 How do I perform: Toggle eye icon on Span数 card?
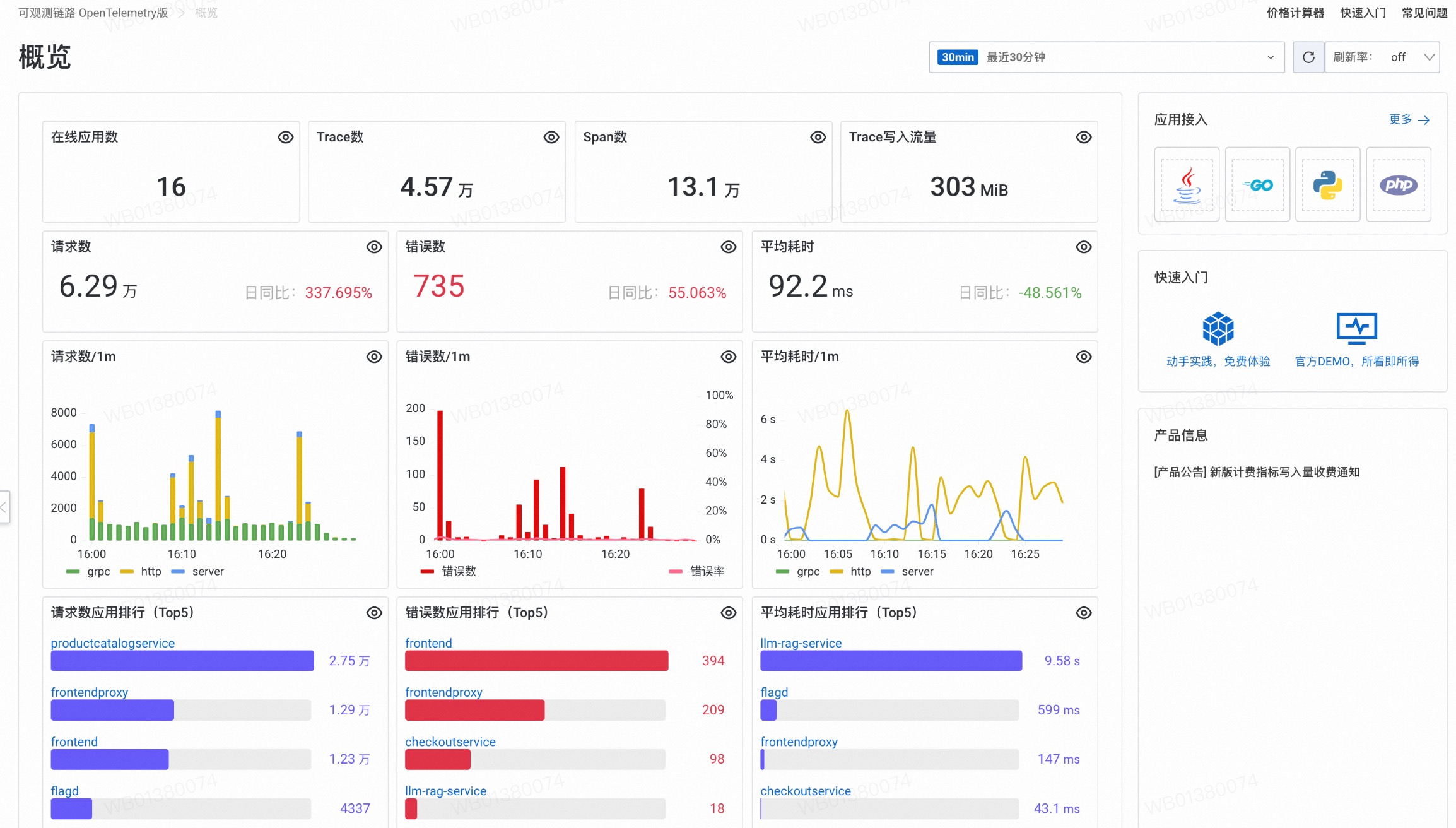(818, 137)
